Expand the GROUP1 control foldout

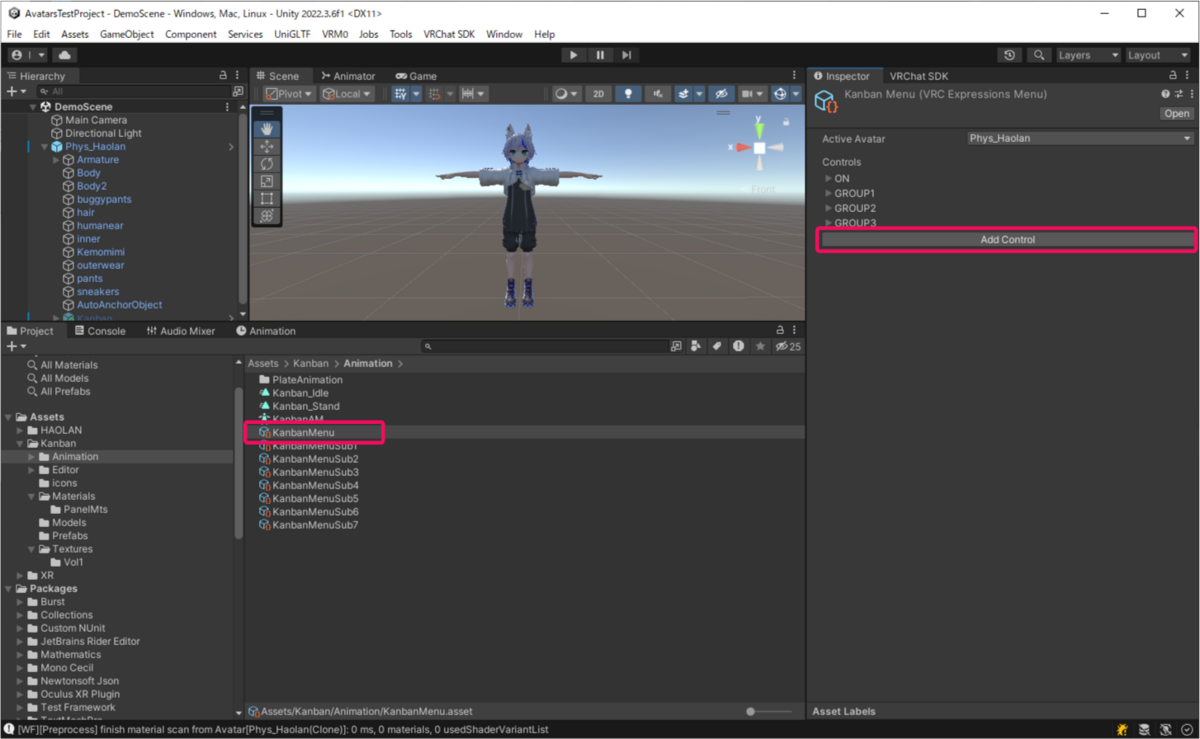tap(828, 194)
